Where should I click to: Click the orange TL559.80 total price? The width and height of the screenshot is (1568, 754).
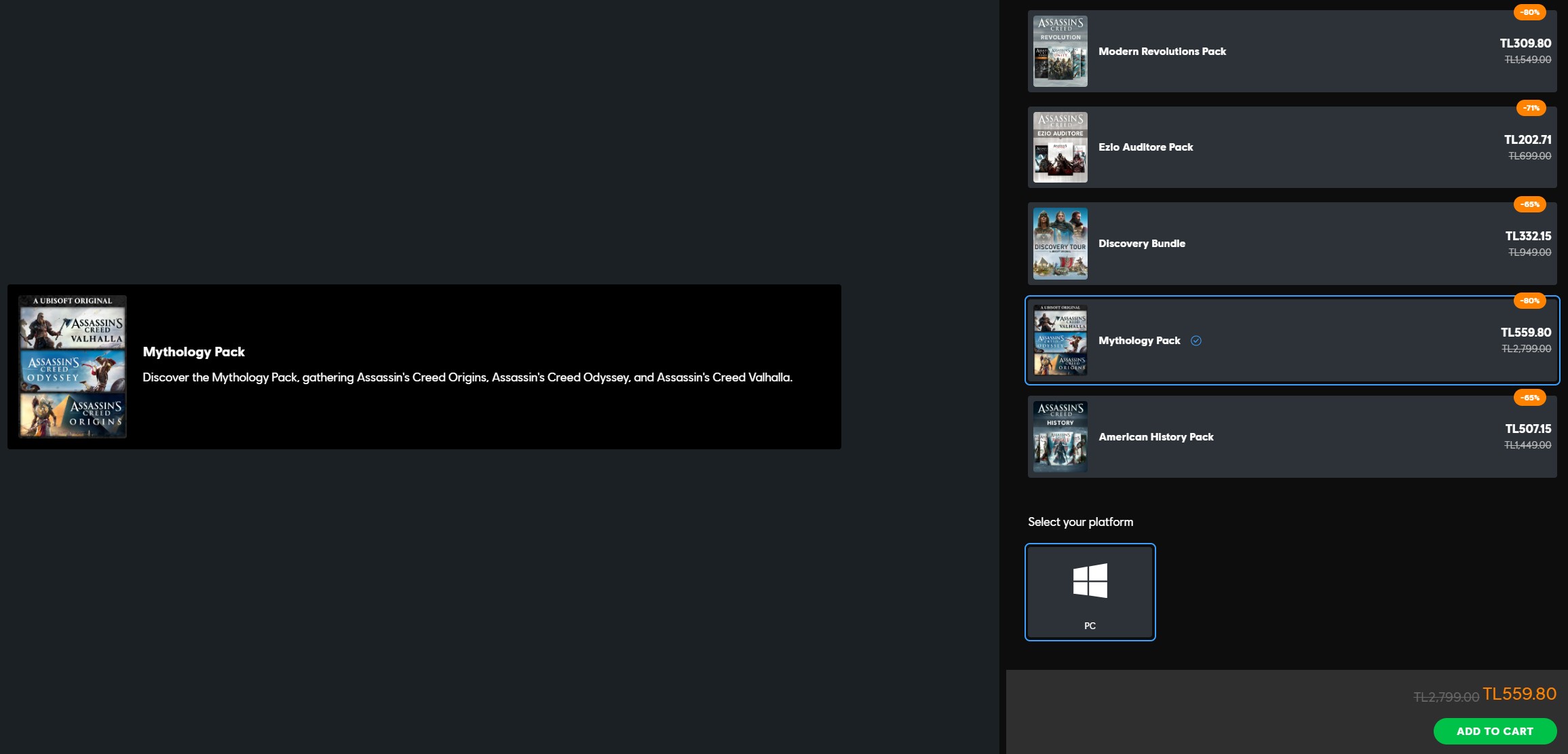(1519, 694)
